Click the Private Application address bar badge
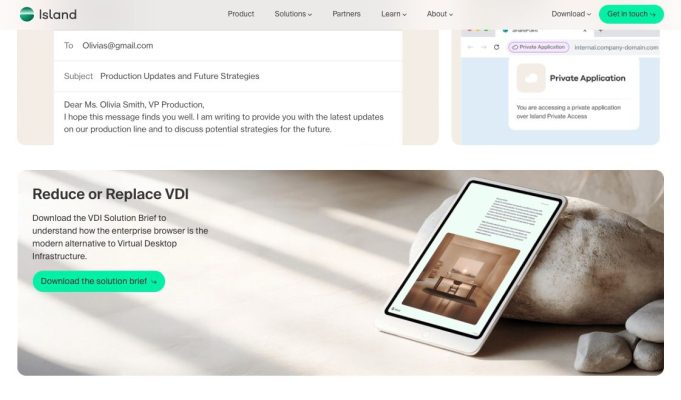Screen dimensions: 681x400 539,47
